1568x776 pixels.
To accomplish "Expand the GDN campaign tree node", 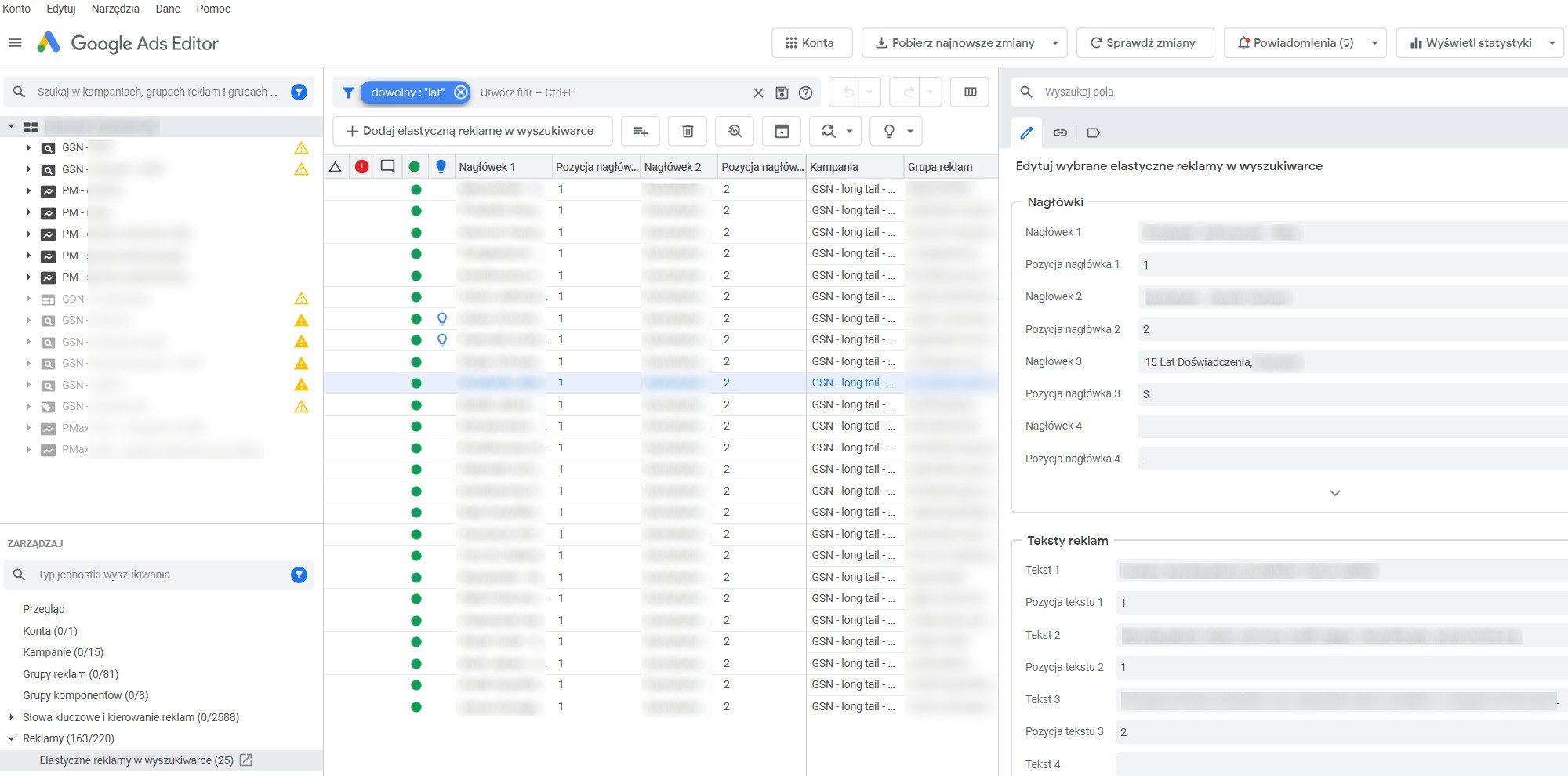I will (28, 299).
